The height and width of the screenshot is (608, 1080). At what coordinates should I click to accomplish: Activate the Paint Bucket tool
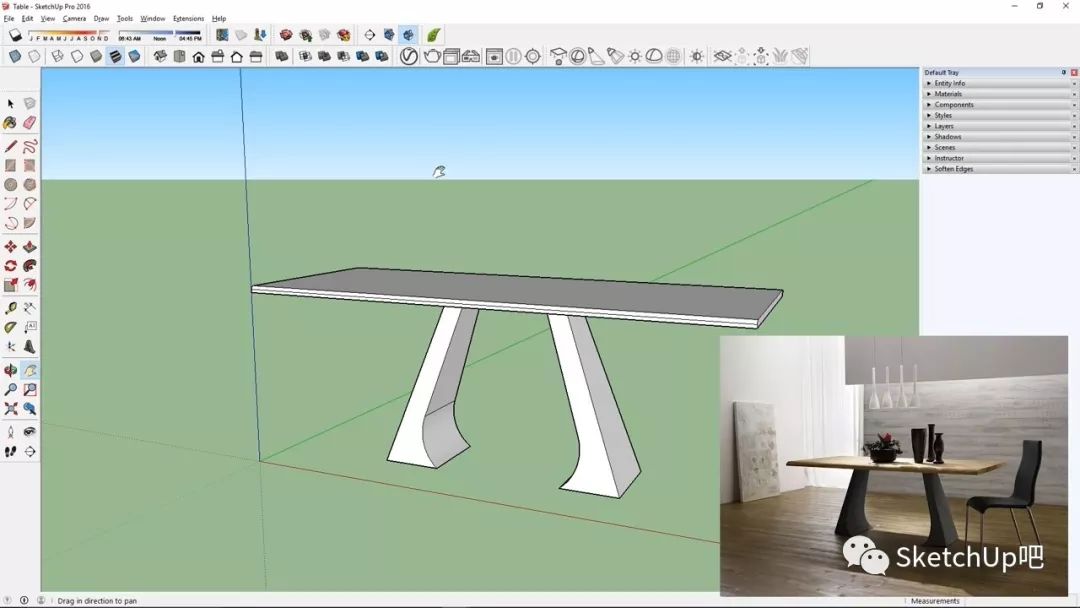tap(10, 123)
